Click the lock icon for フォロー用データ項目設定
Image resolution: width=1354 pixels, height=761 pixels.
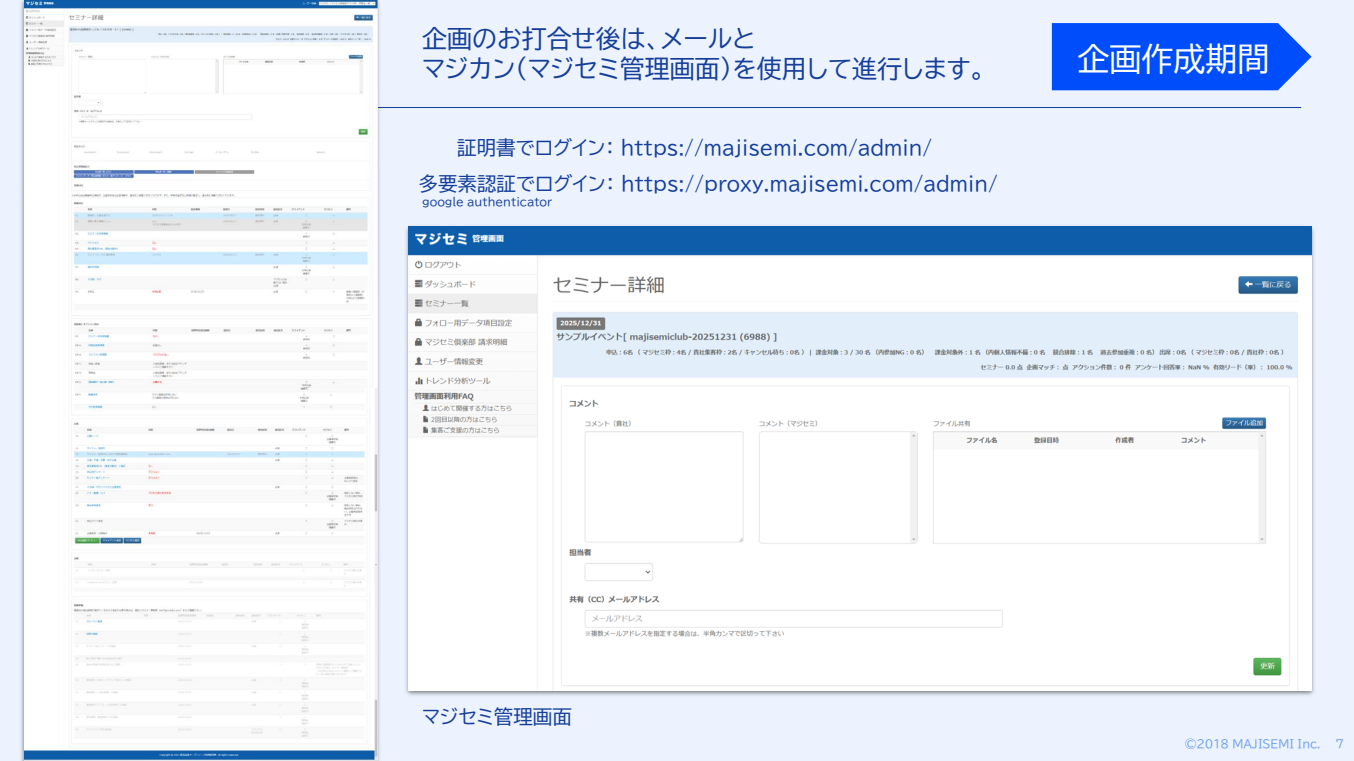[x=419, y=323]
